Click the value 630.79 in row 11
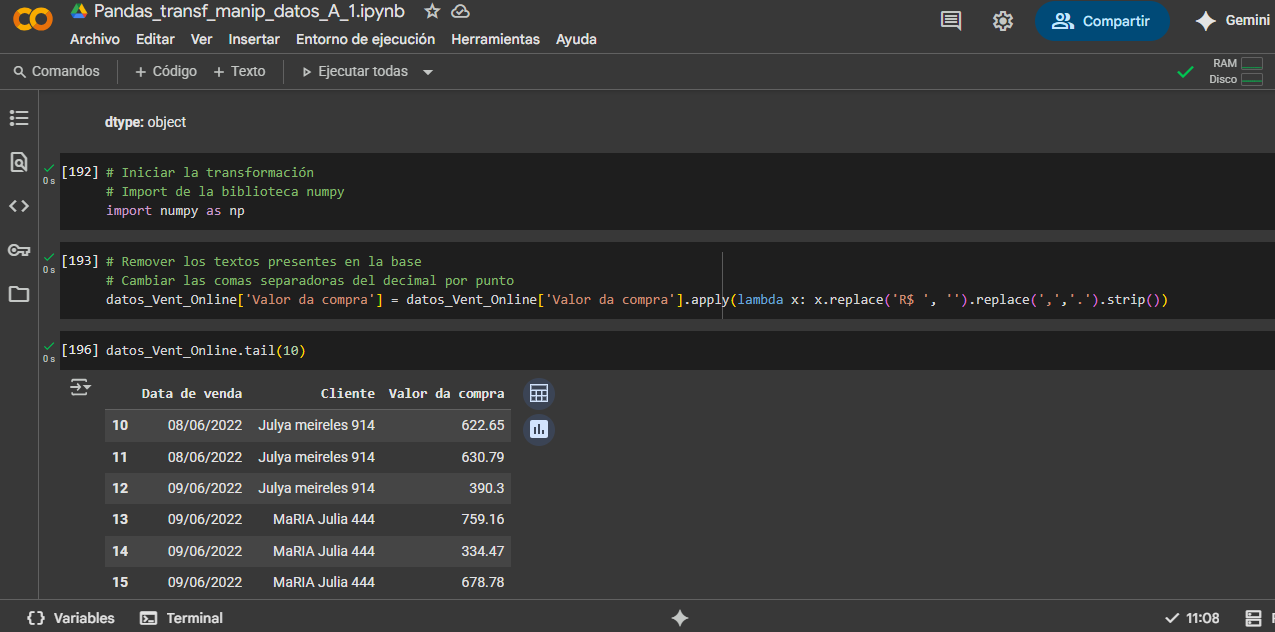 click(x=483, y=457)
